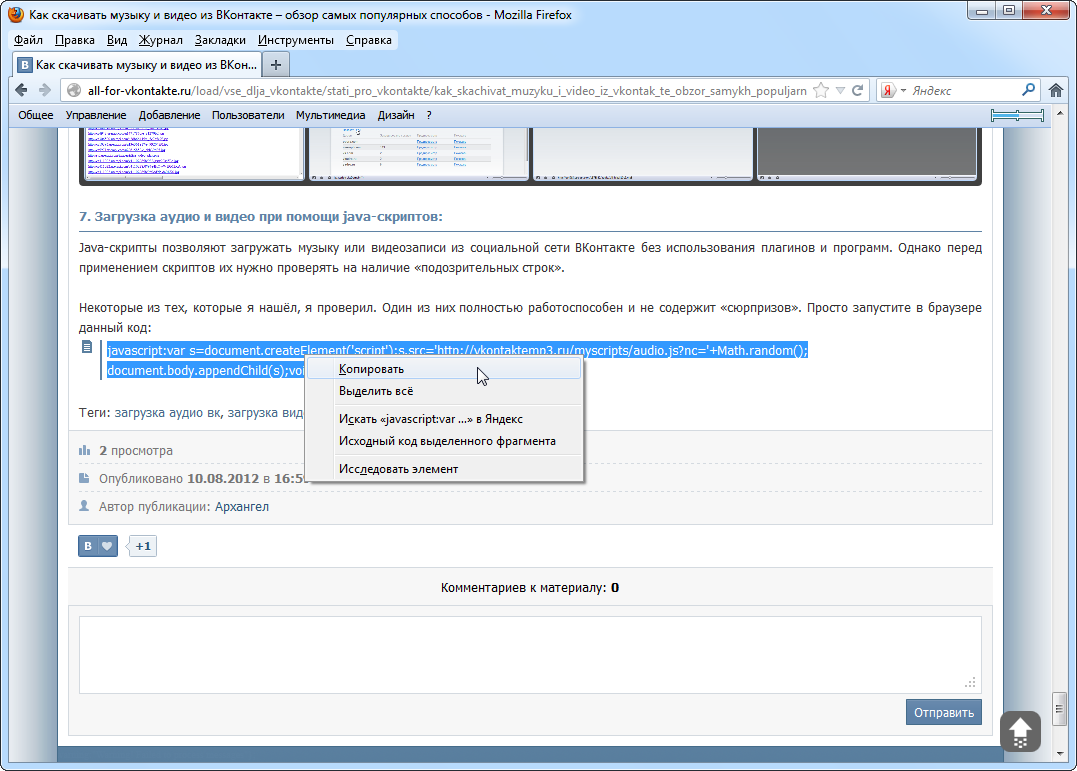Choose Выделить всё in the context menu
1077x771 pixels.
(444, 391)
